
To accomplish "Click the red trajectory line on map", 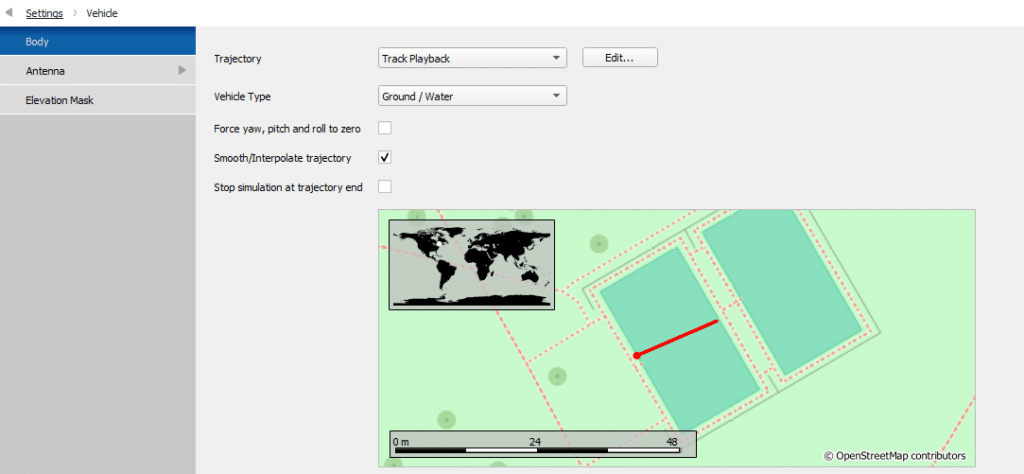I will tap(678, 338).
